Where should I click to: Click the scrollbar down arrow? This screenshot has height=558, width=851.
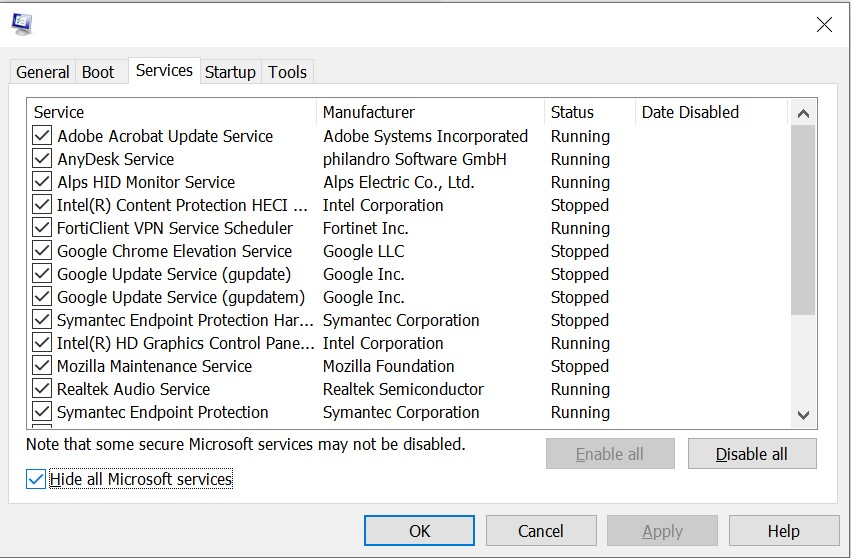click(x=803, y=415)
